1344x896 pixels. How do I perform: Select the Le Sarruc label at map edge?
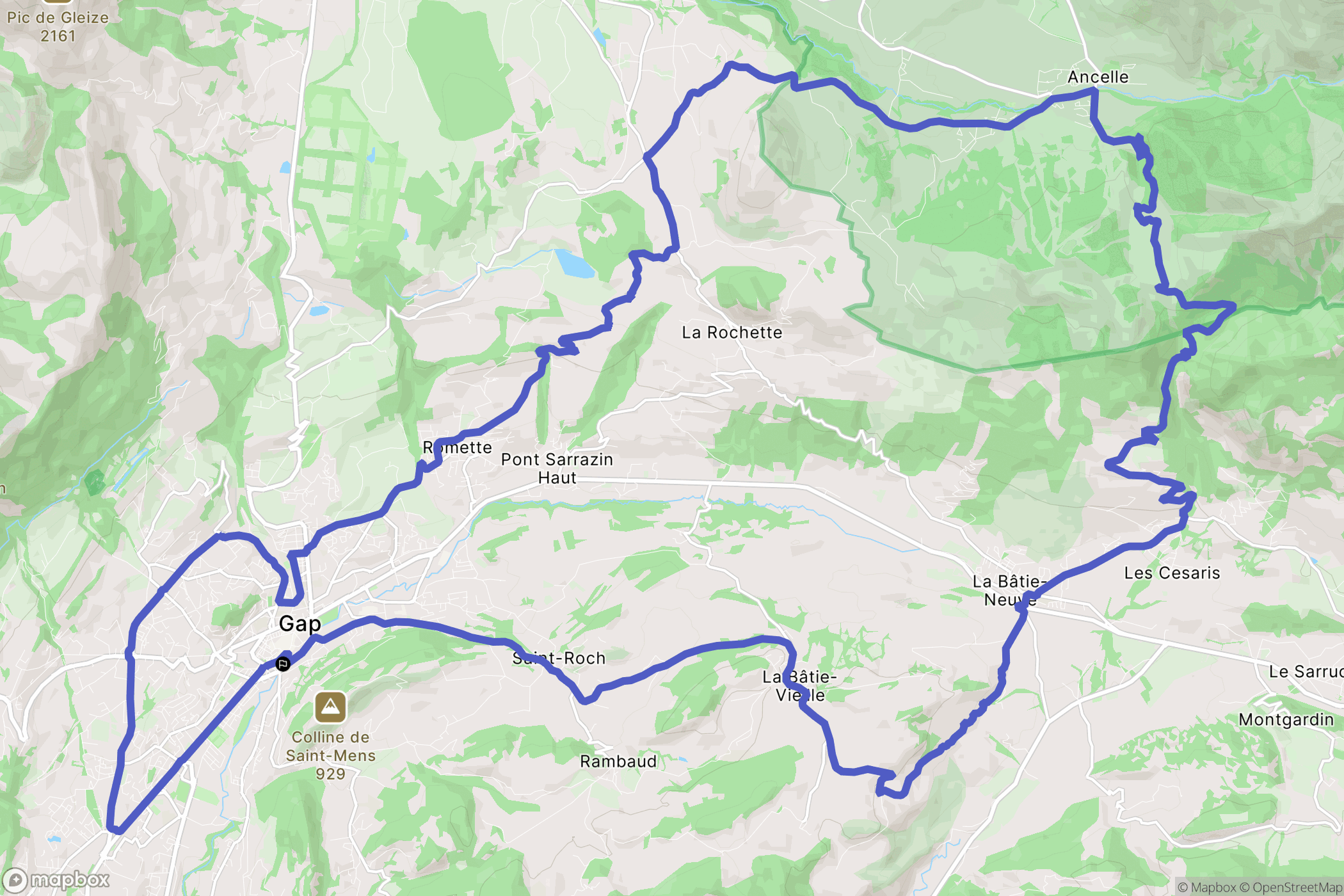[1306, 671]
